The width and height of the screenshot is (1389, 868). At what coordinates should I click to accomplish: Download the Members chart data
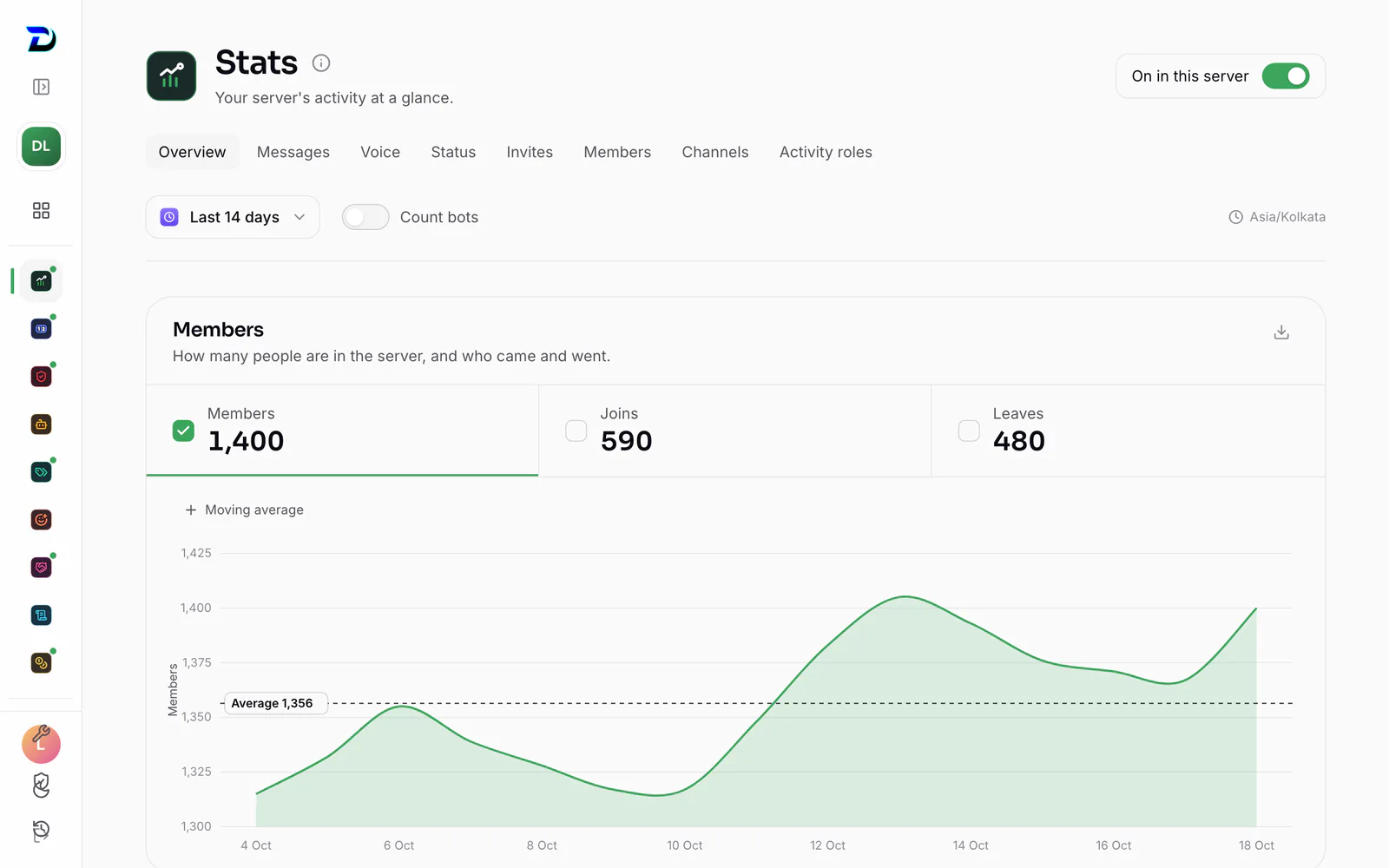1281,332
